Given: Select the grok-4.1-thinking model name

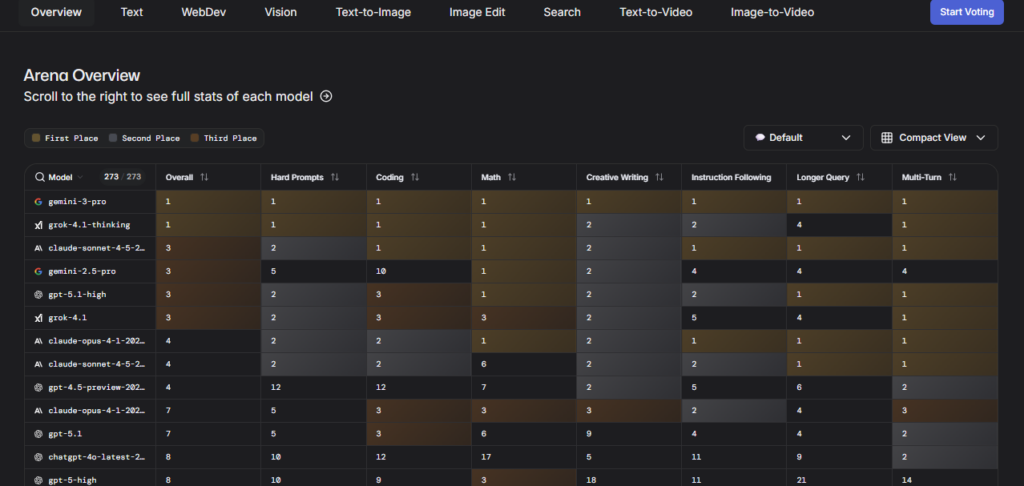Looking at the screenshot, I should [88, 225].
